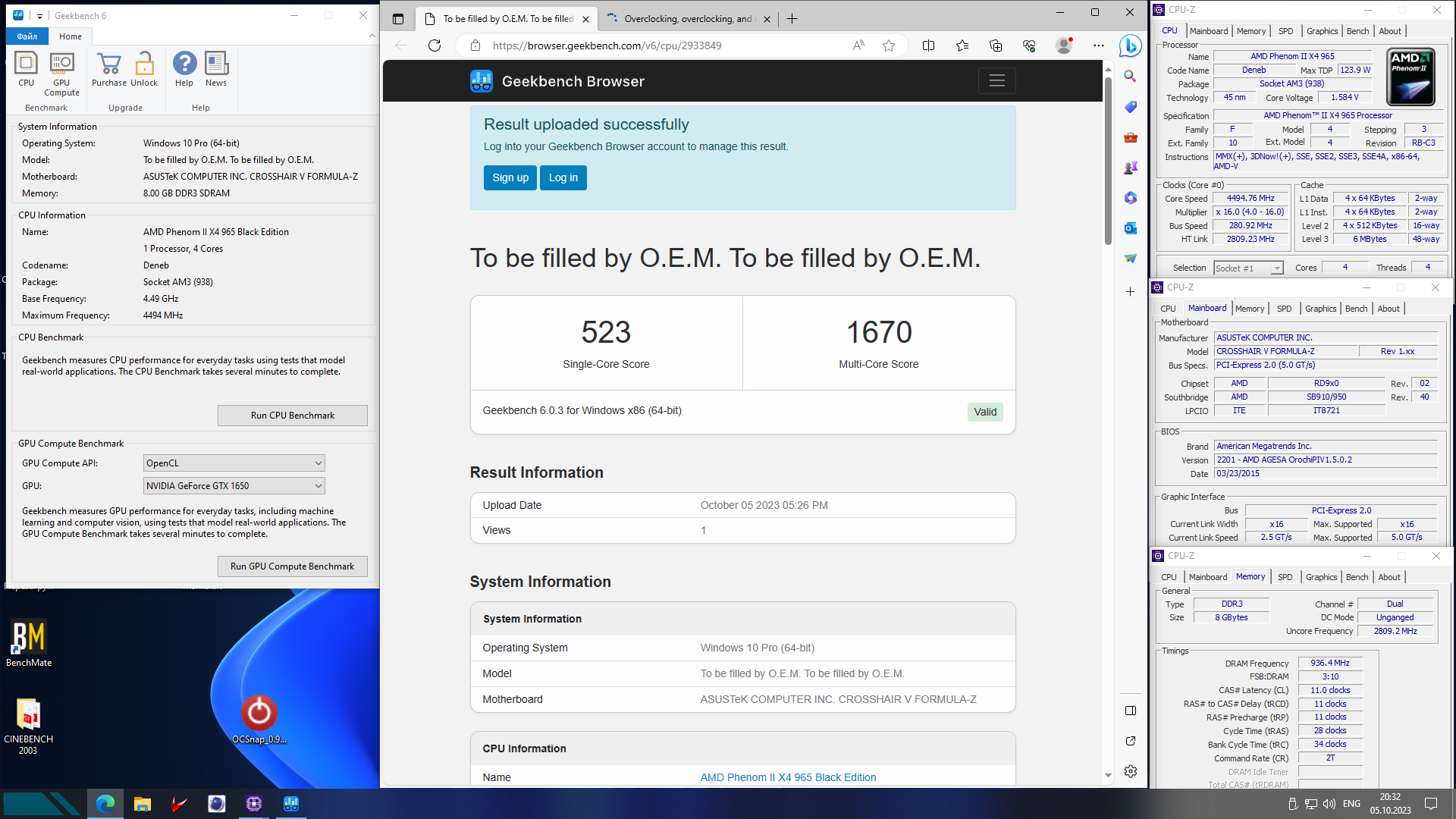This screenshot has height=819, width=1456.
Task: Open the BenchMate desktop shortcut
Action: [x=29, y=644]
